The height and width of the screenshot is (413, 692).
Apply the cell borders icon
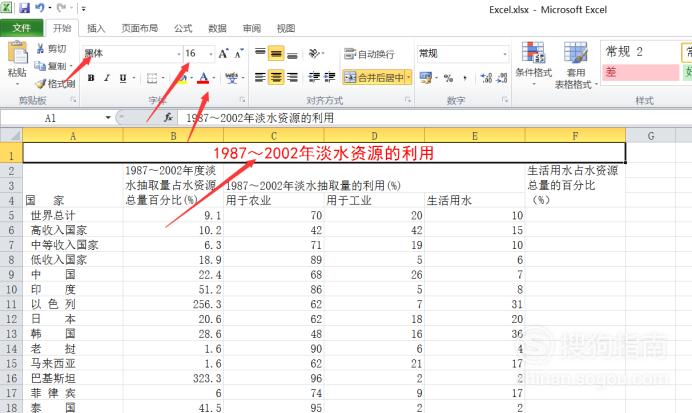(152, 78)
